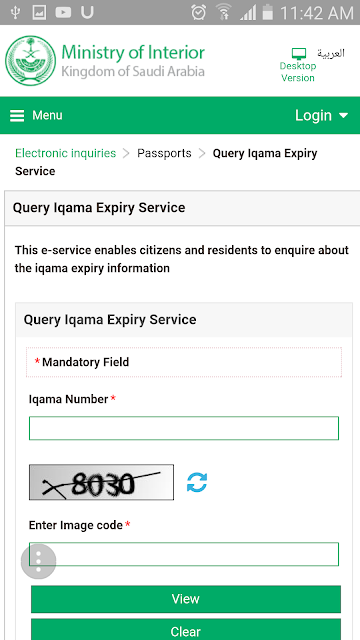The width and height of the screenshot is (360, 640).
Task: Expand the Login dropdown arrow
Action: 343,116
